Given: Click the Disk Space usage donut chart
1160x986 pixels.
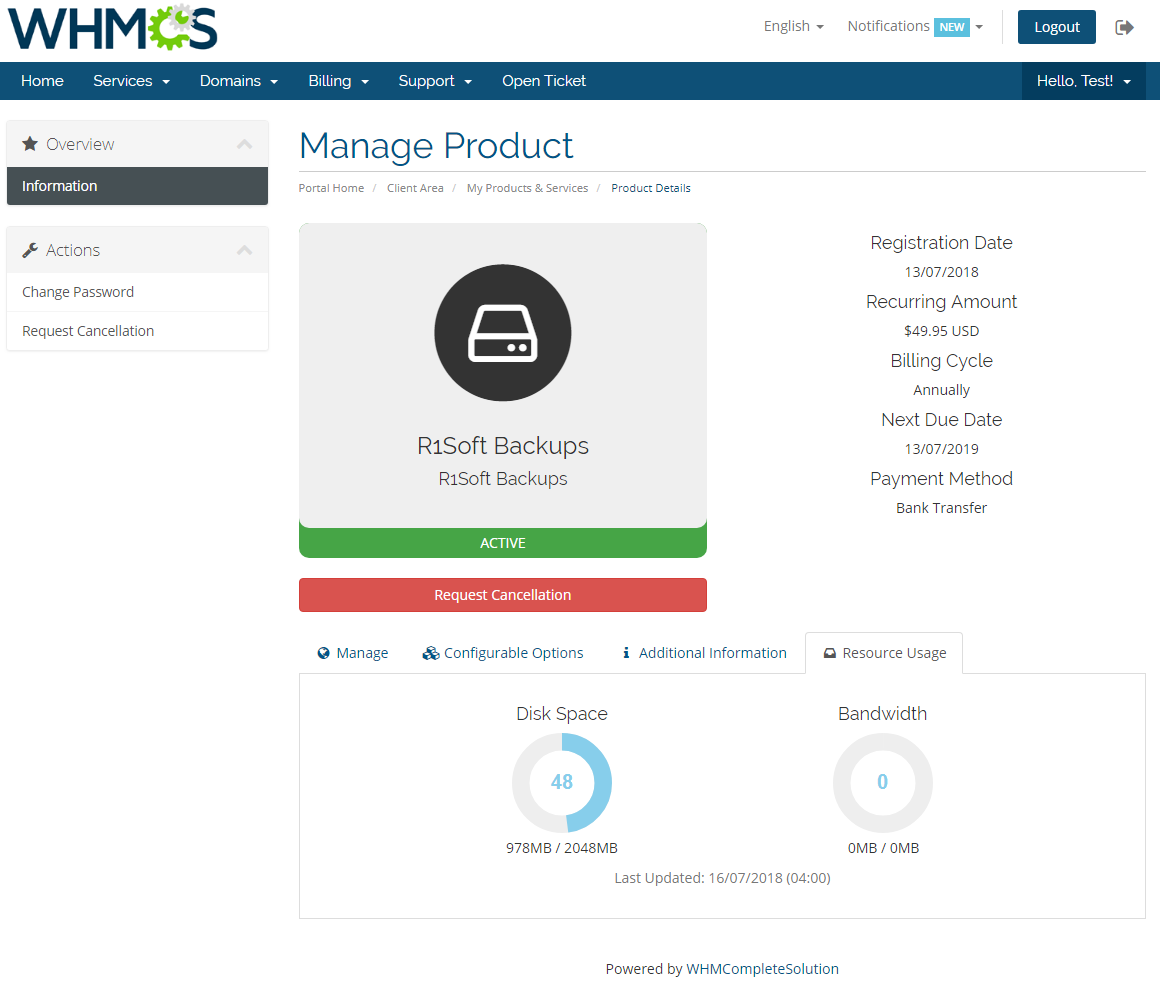Looking at the screenshot, I should pyautogui.click(x=562, y=782).
